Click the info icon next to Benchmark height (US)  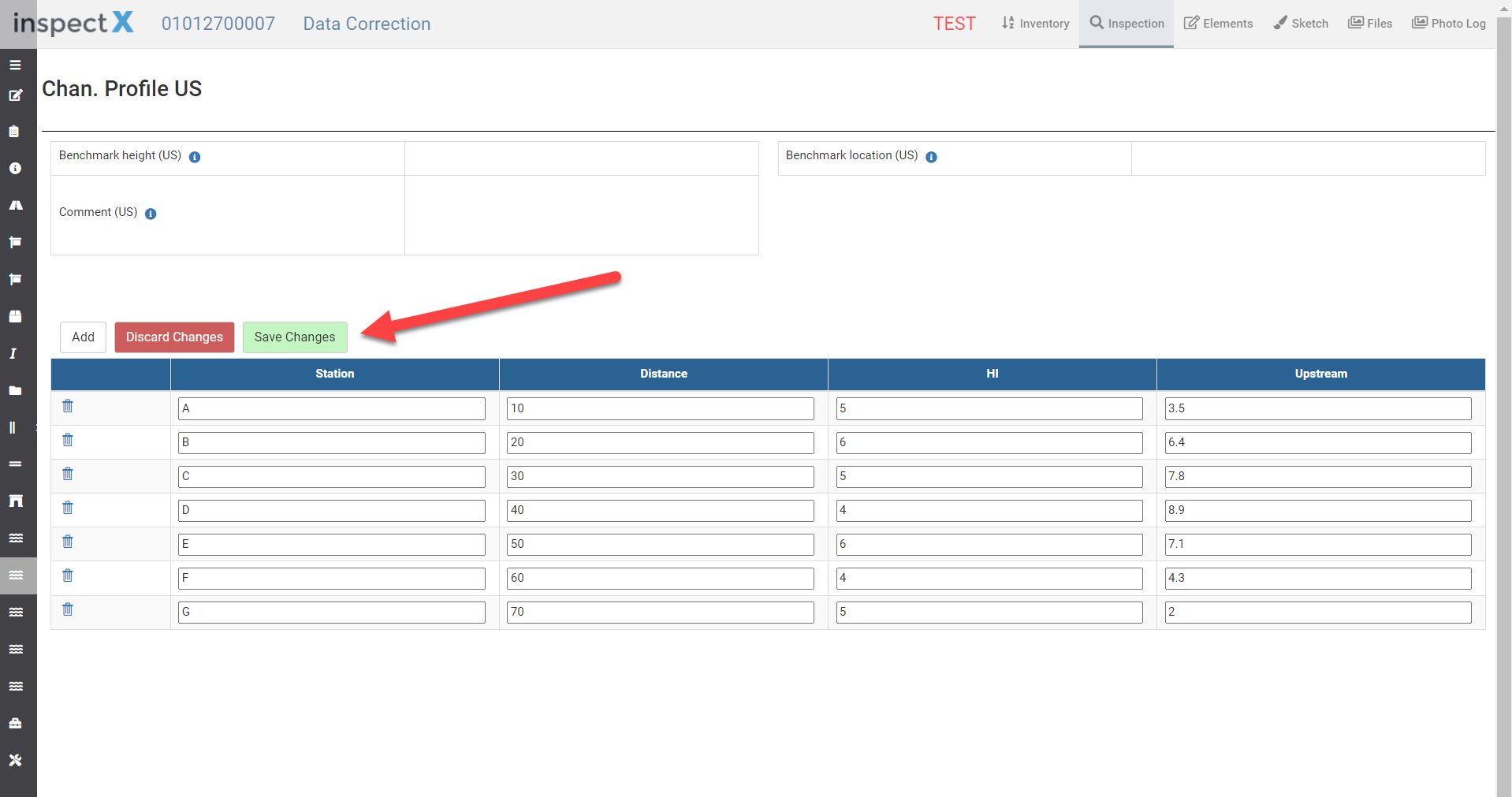tap(195, 157)
